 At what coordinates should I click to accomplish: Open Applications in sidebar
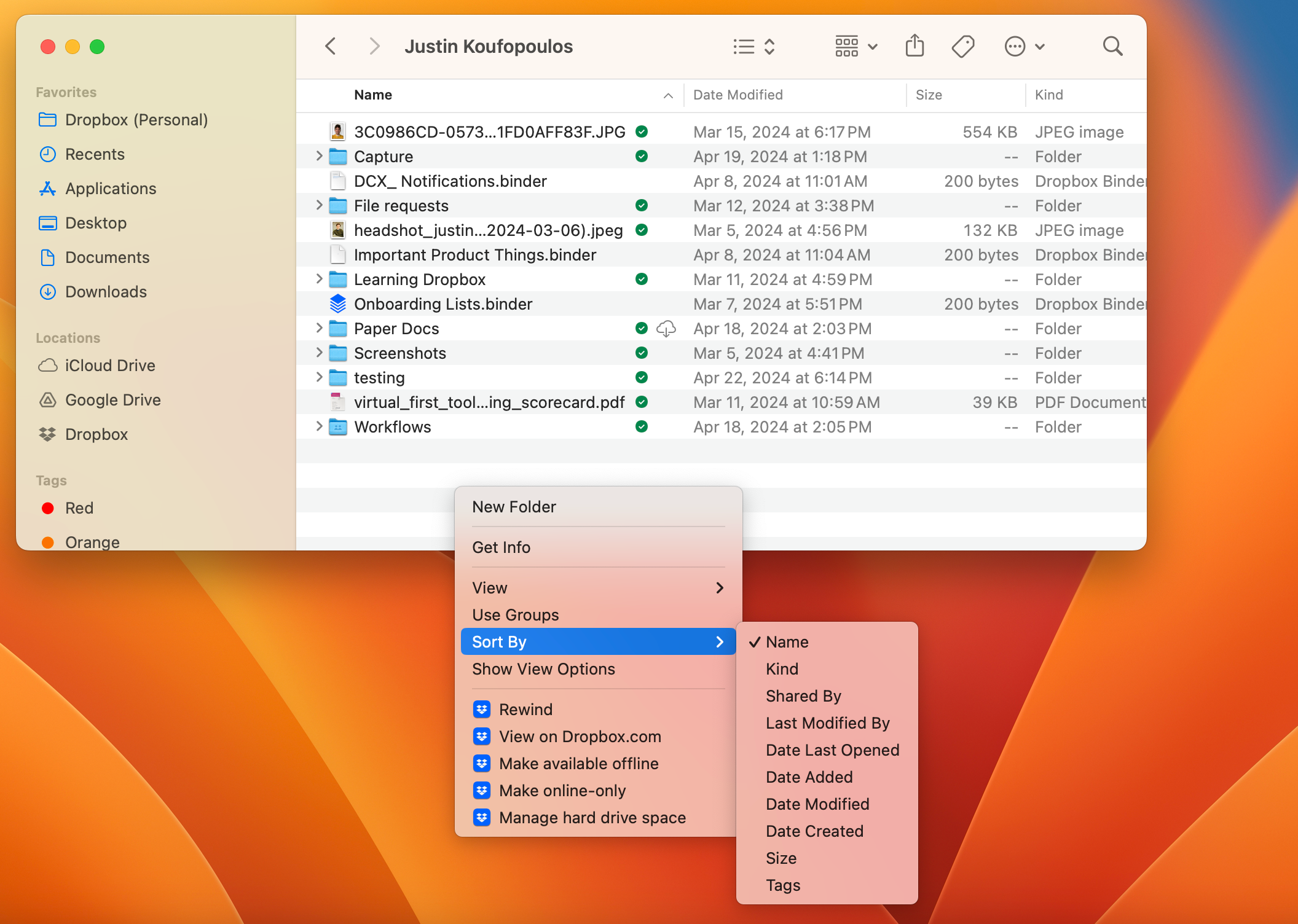pos(98,189)
